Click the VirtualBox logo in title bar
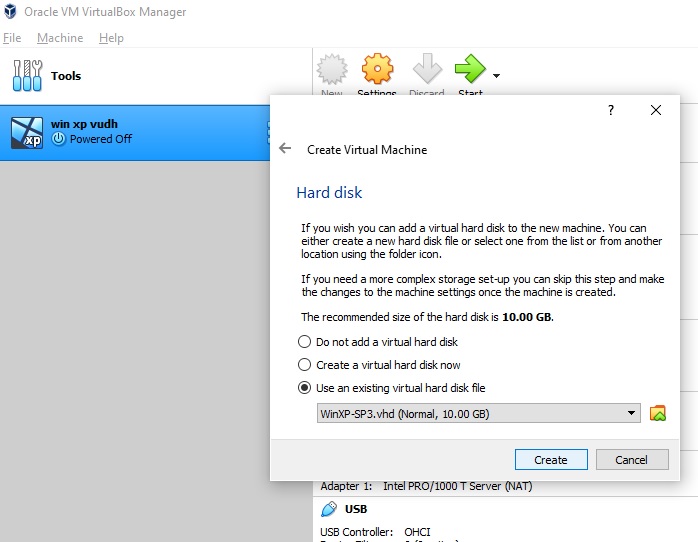The image size is (698, 542). (x=10, y=11)
